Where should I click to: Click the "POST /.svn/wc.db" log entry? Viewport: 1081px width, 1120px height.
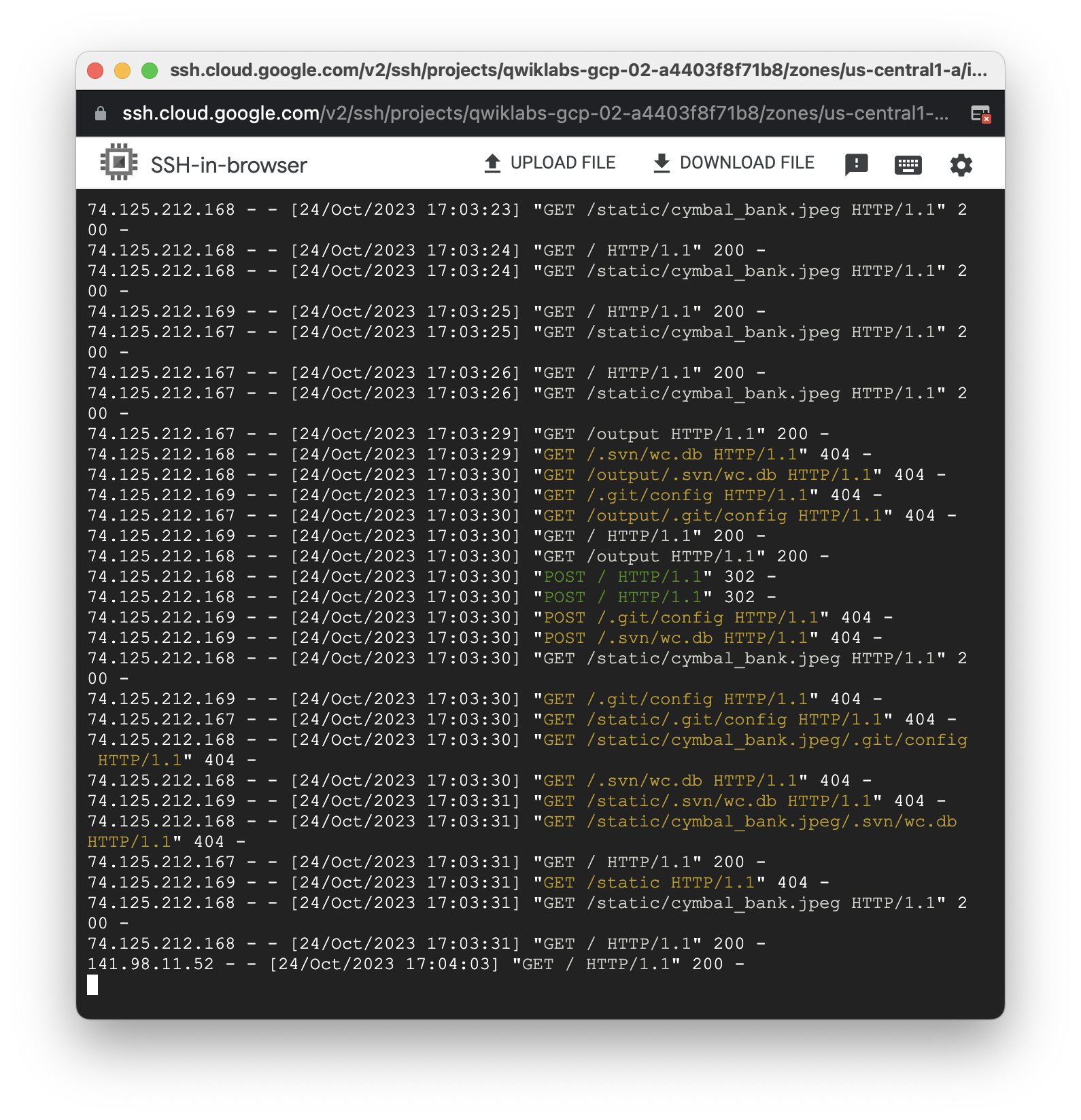click(485, 637)
